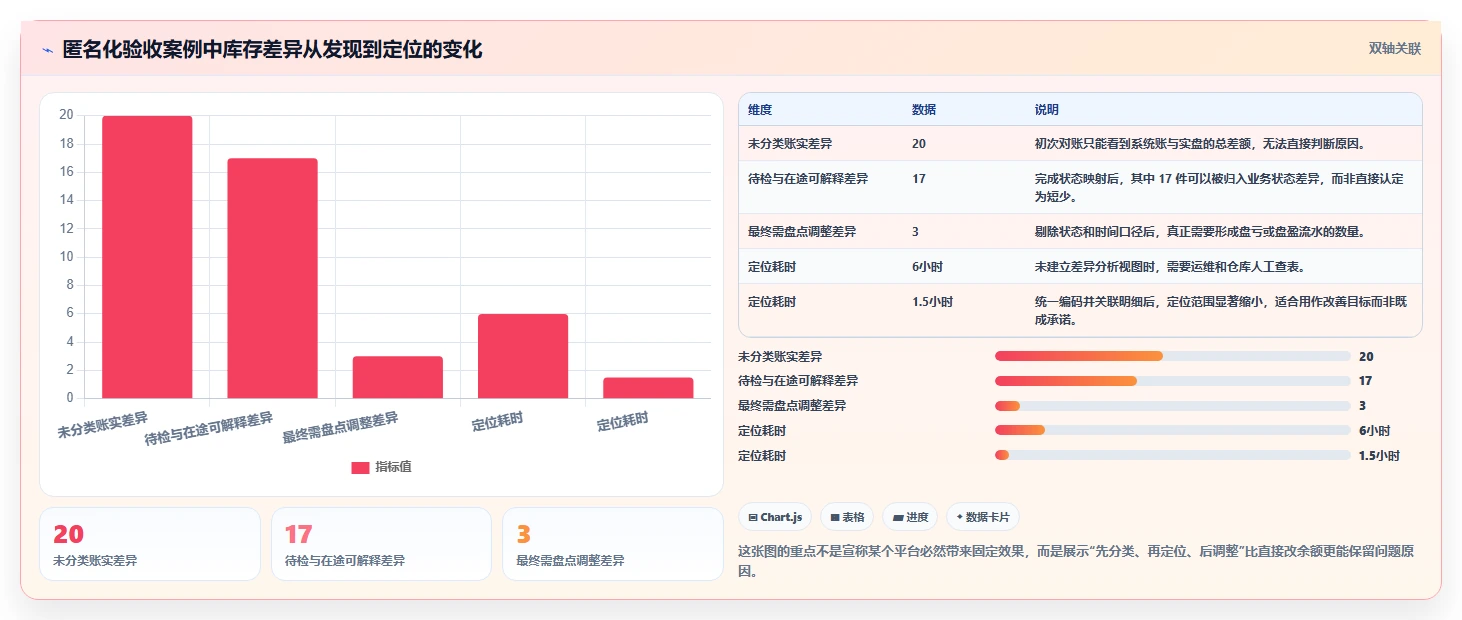Click the description starting 未建立差异分析视图时

(x=1170, y=267)
